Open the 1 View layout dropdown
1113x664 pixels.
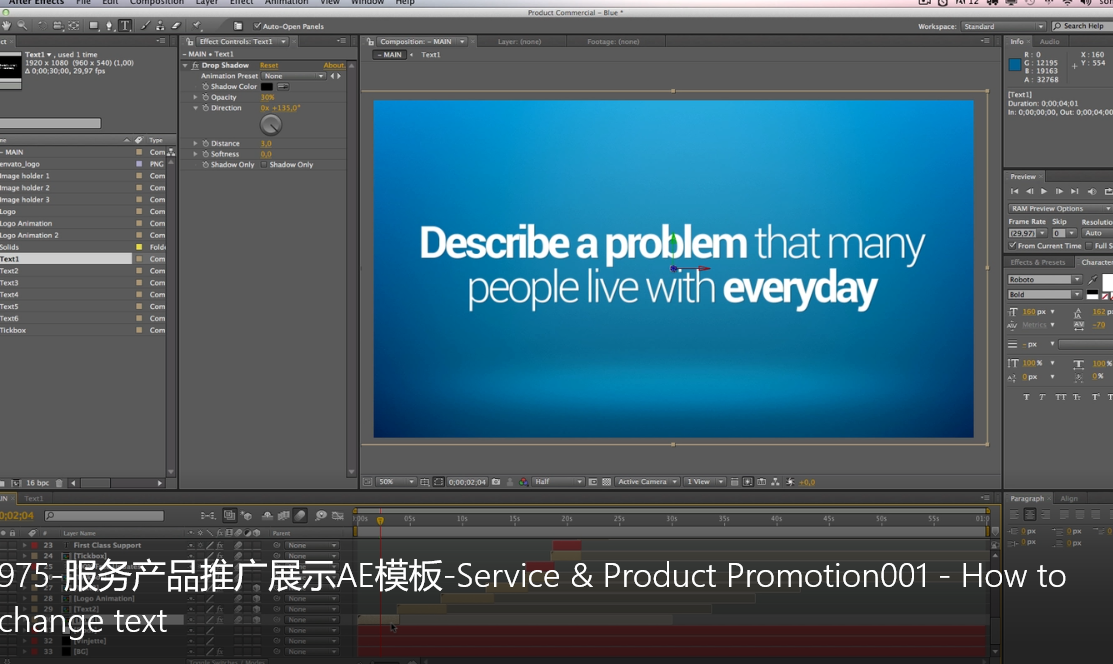click(x=704, y=481)
